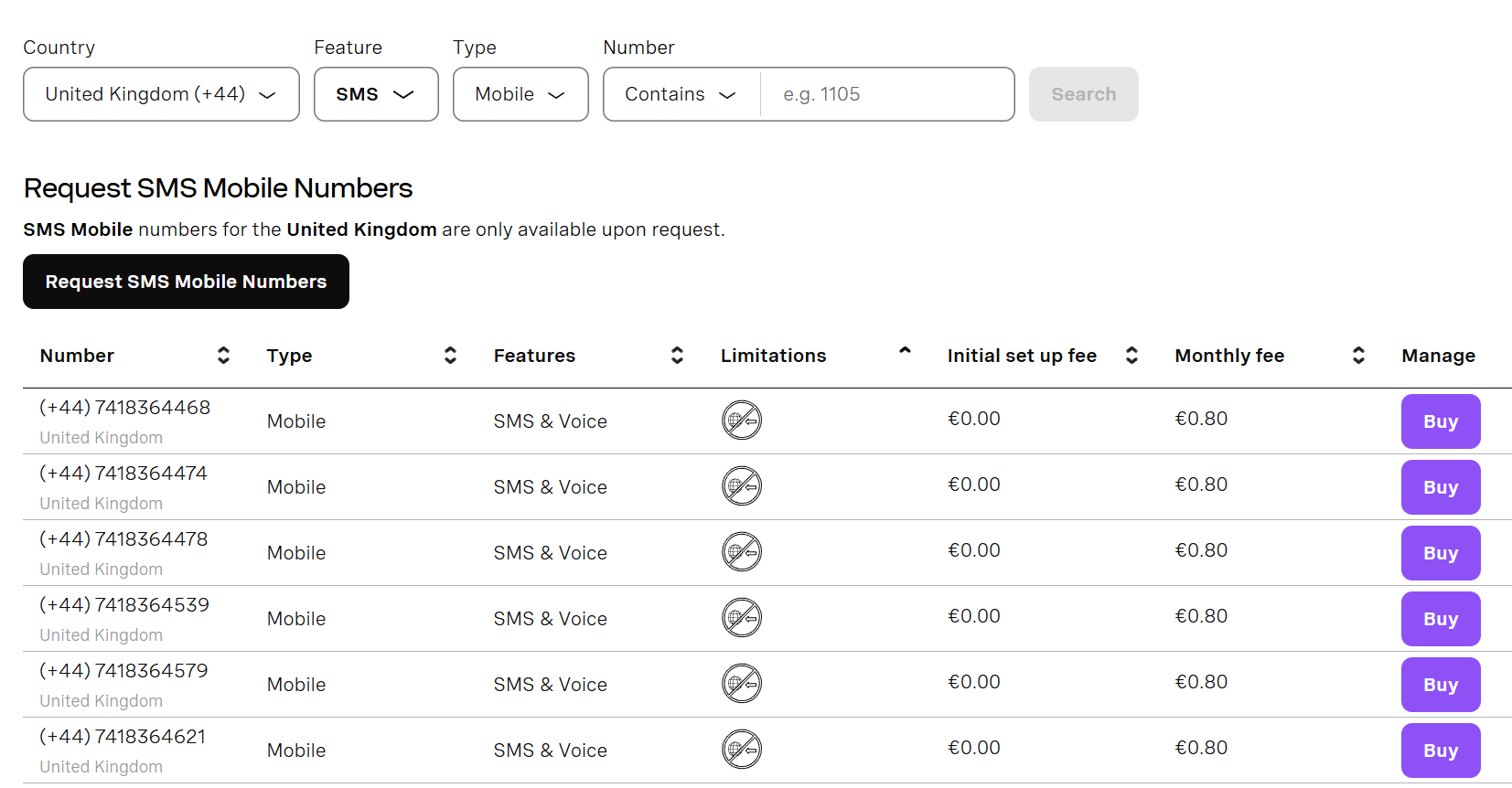This screenshot has width=1512, height=788.
Task: Click the limitation icon for number 7418364474
Action: pyautogui.click(x=742, y=486)
